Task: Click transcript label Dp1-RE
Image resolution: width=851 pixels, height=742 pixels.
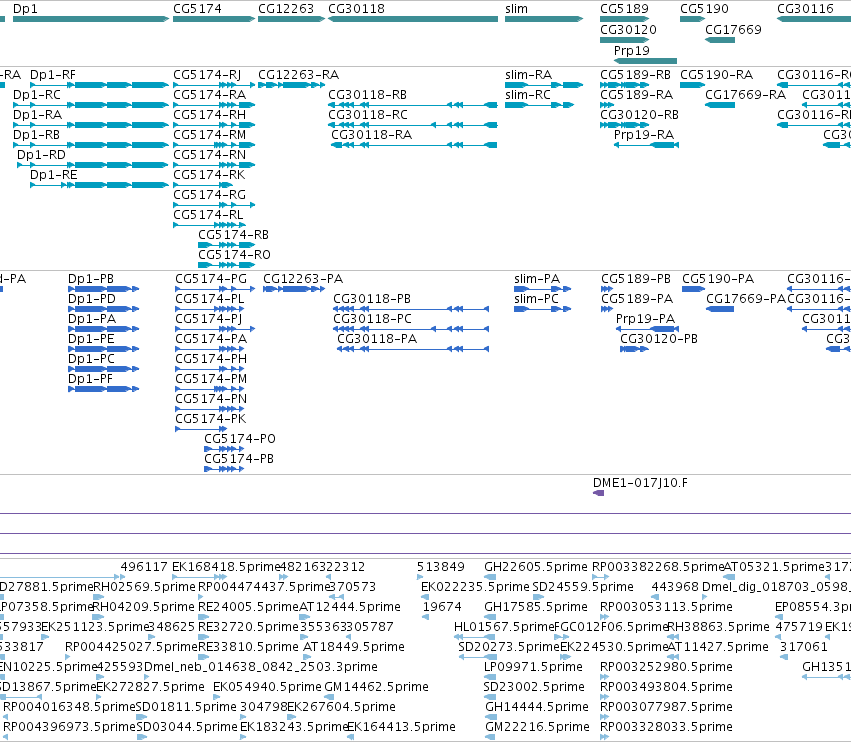Action: [54, 175]
